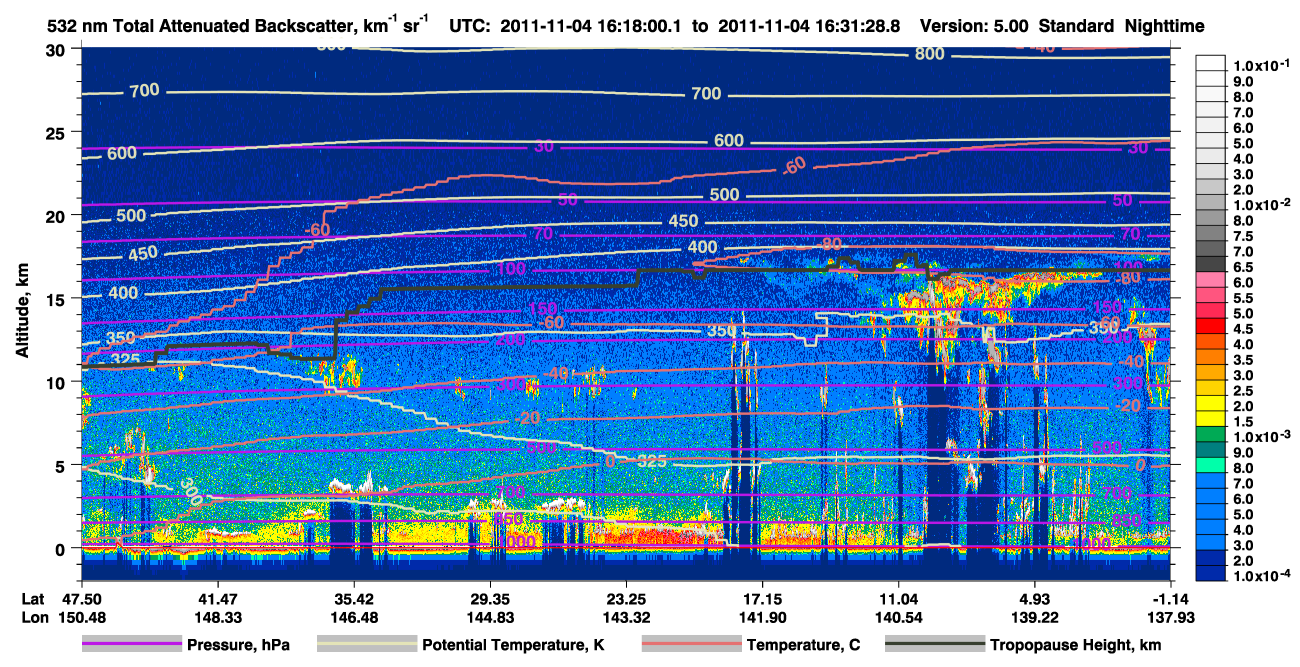Select the dark Tropopause Height legend line sample
1300x667 pixels.
pyautogui.click(x=934, y=645)
